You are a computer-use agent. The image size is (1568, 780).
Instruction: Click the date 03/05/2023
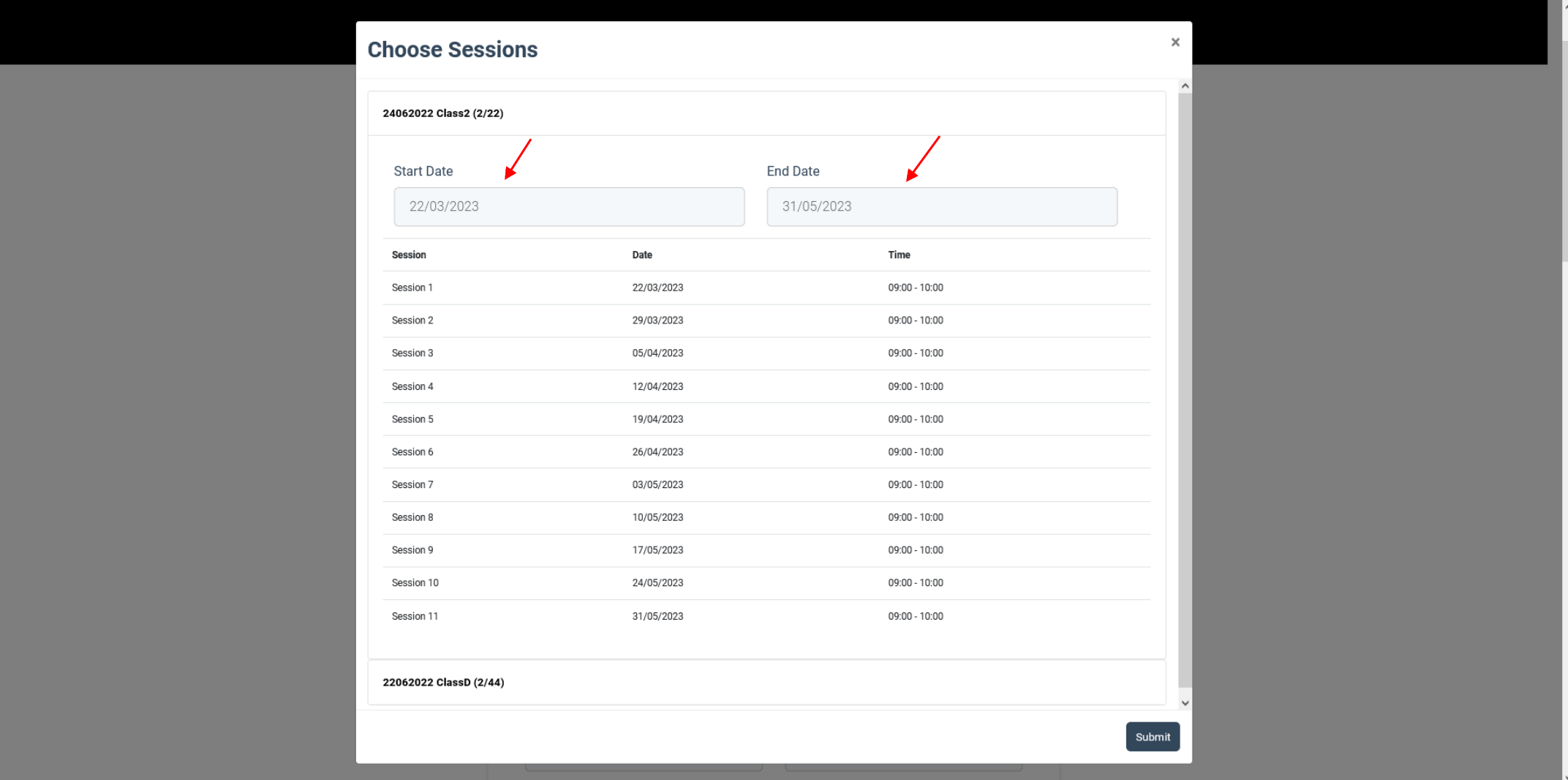coord(657,485)
